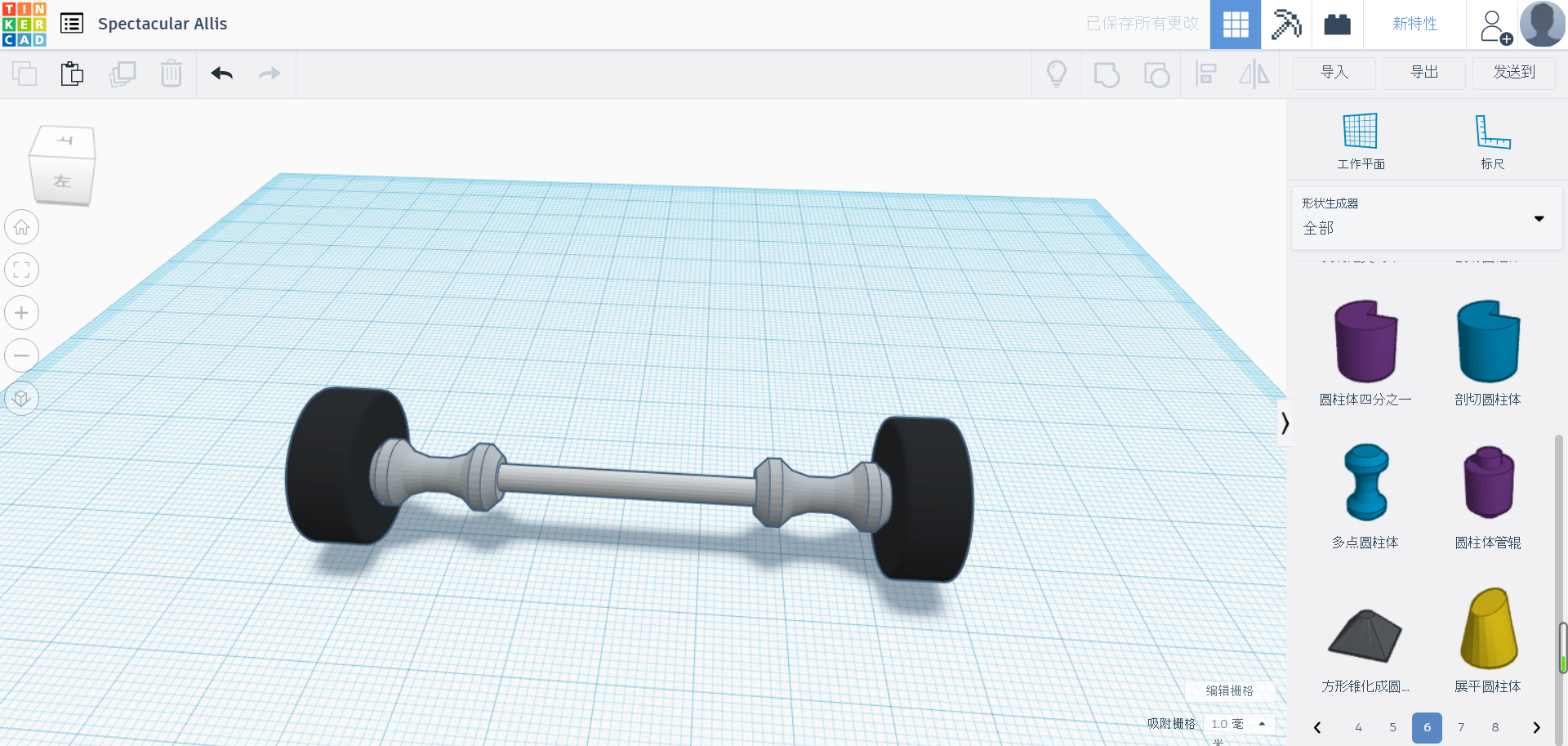The width and height of the screenshot is (1568, 746).
Task: Go to previous shapes page arrow
Action: (x=1317, y=727)
